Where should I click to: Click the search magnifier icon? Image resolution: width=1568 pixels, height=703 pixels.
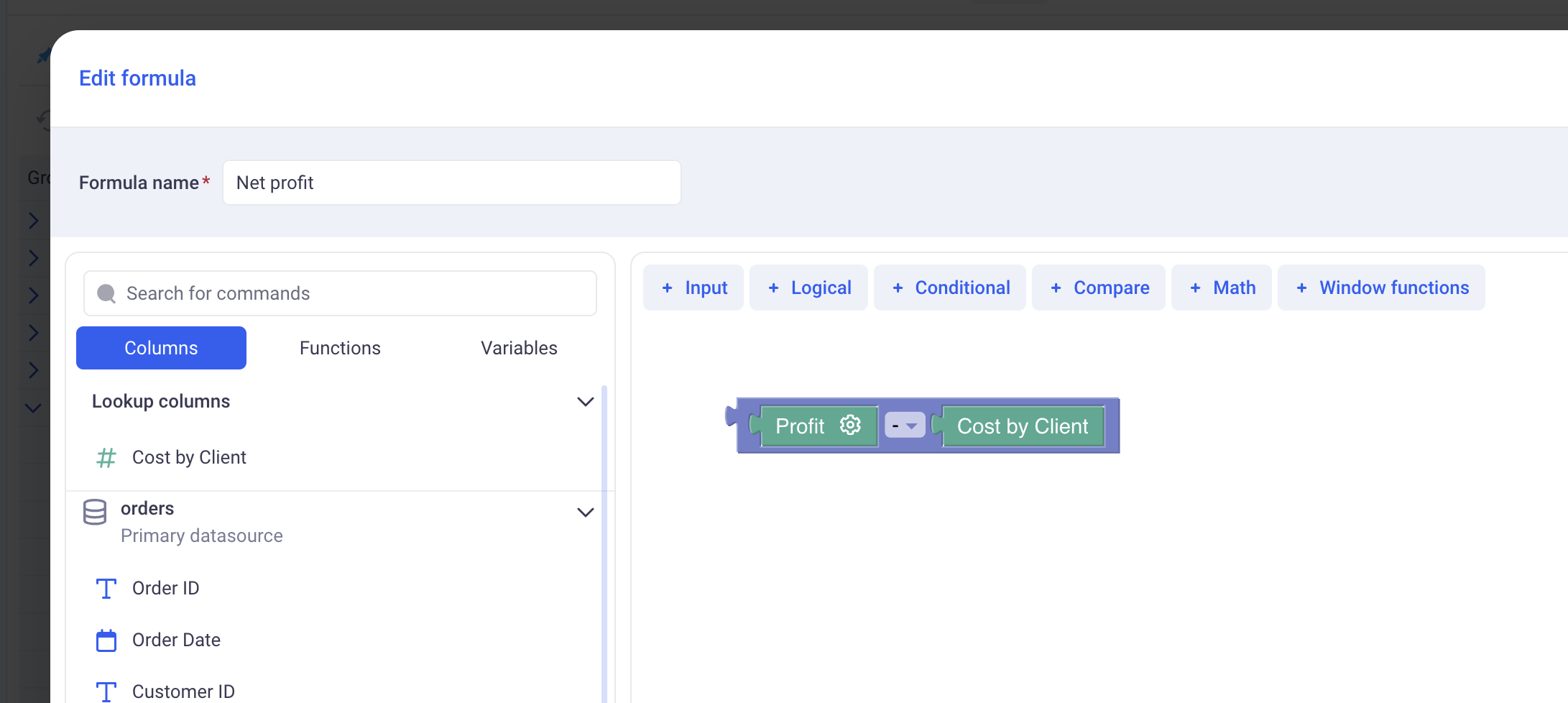click(x=106, y=293)
